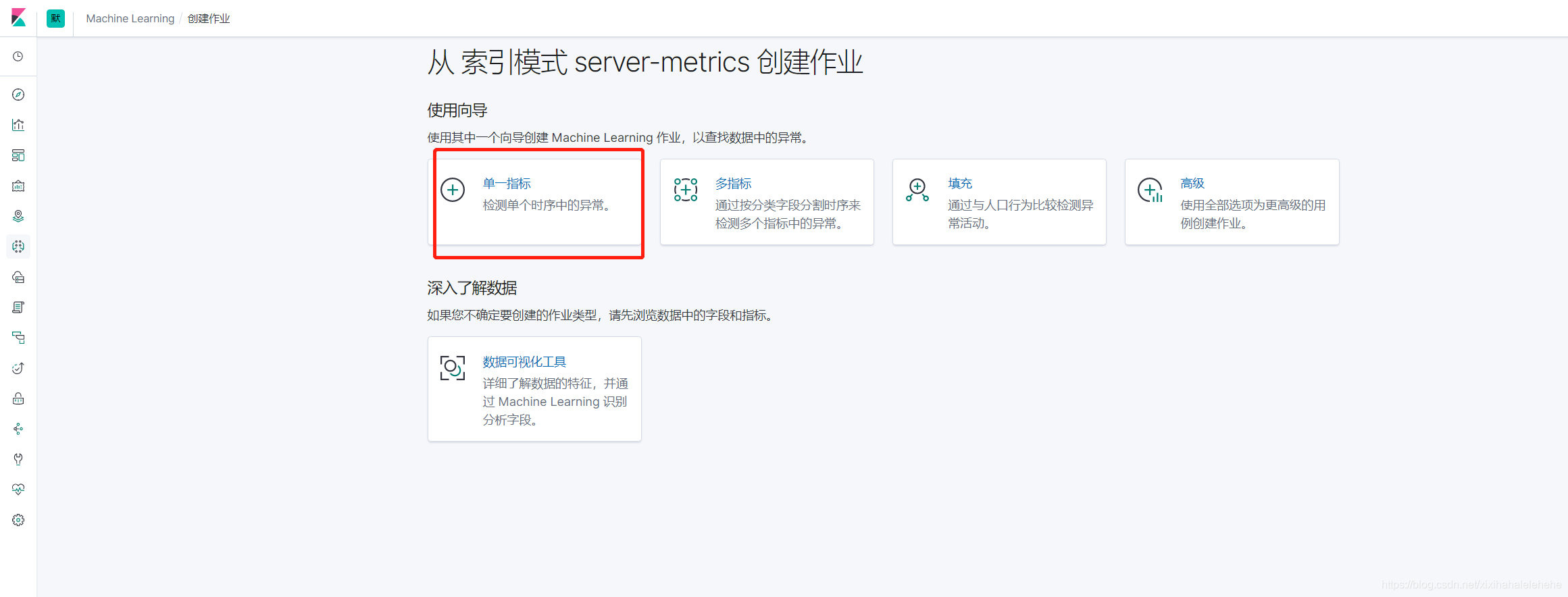Click description 检测单个时序中的异常。
Viewport: 1568px width, 597px height.
549,205
